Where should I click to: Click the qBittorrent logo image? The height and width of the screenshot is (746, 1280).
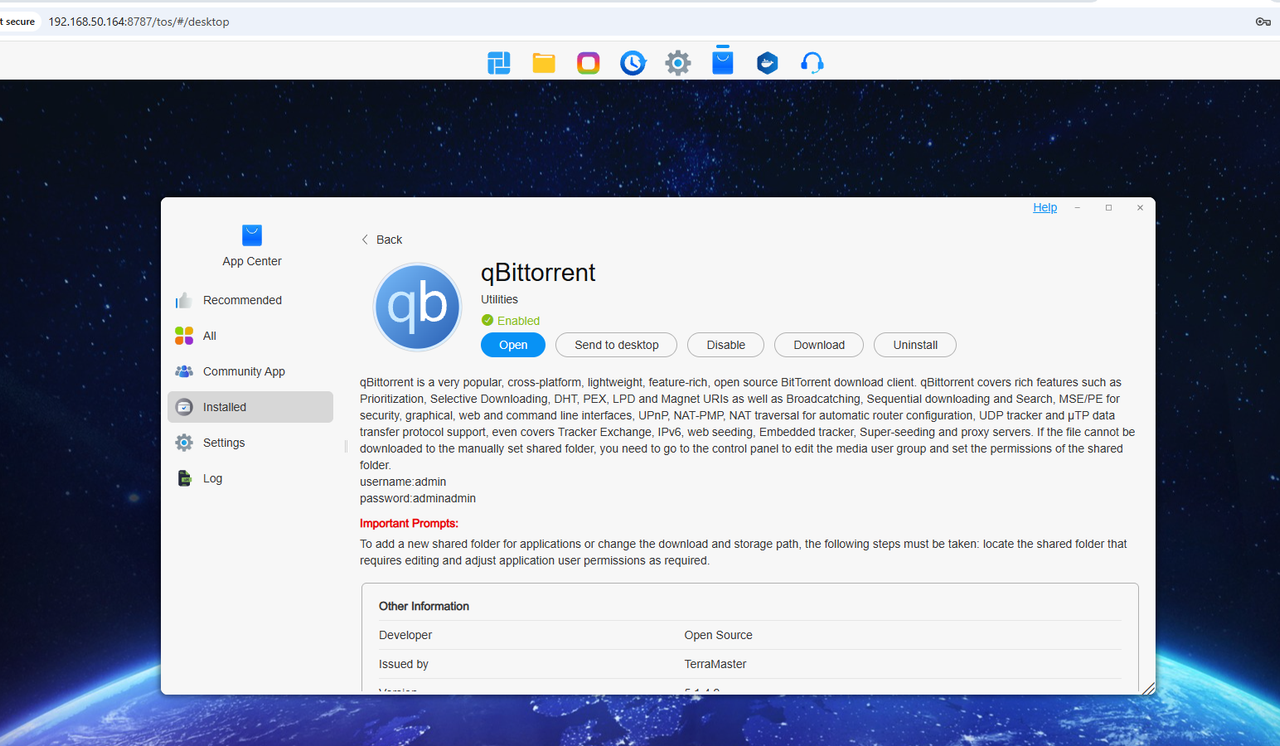click(x=417, y=307)
